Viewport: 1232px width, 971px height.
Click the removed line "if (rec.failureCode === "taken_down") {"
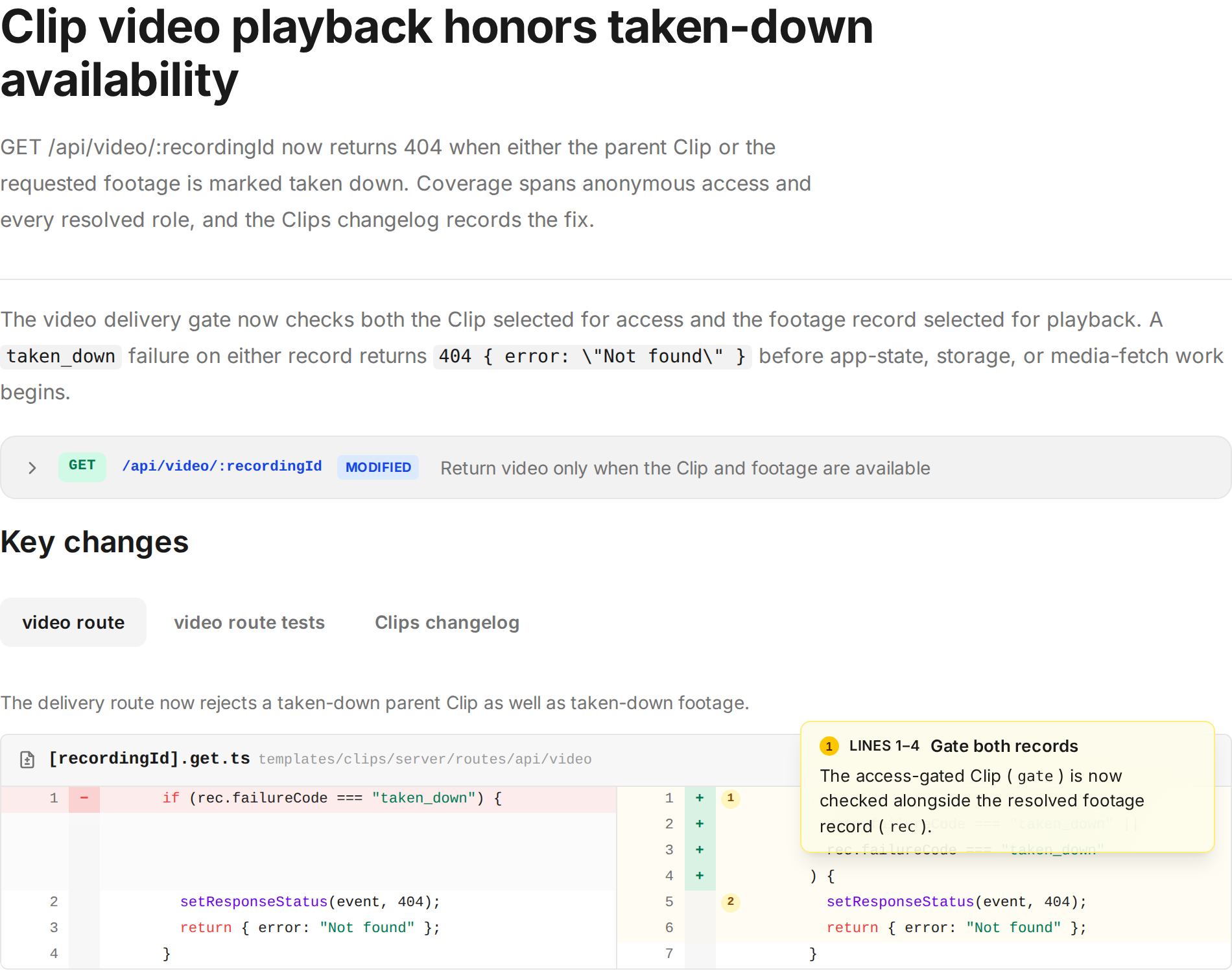pos(332,798)
